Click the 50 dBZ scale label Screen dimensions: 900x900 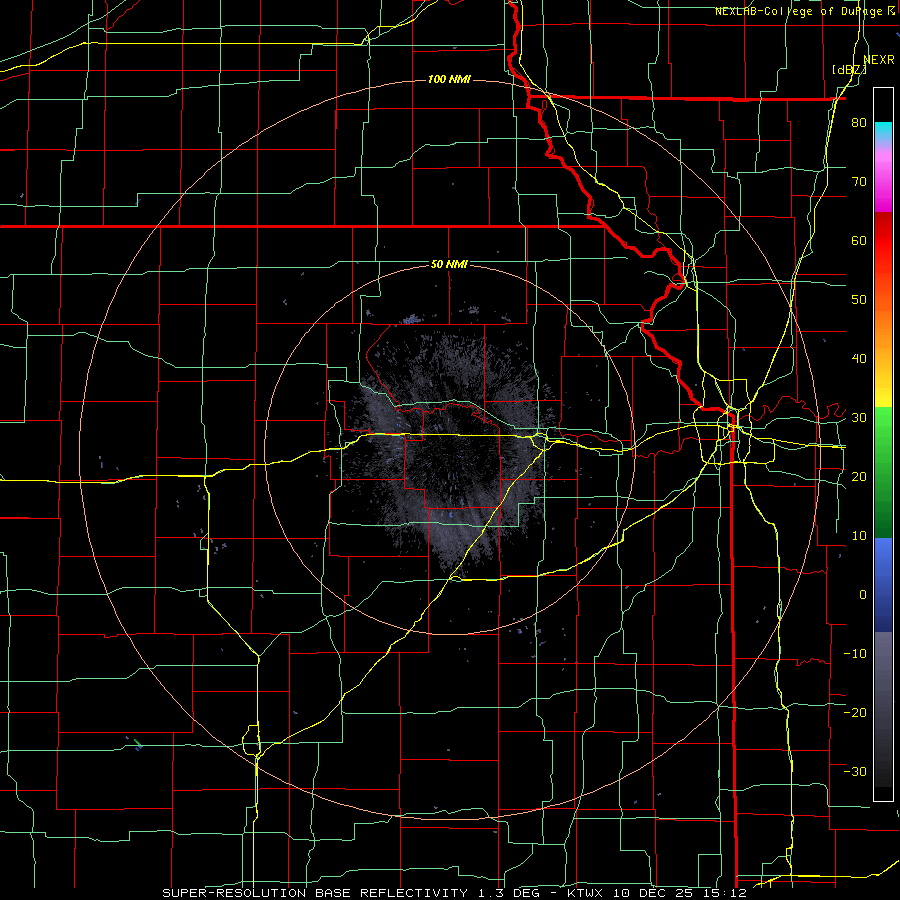tap(859, 300)
